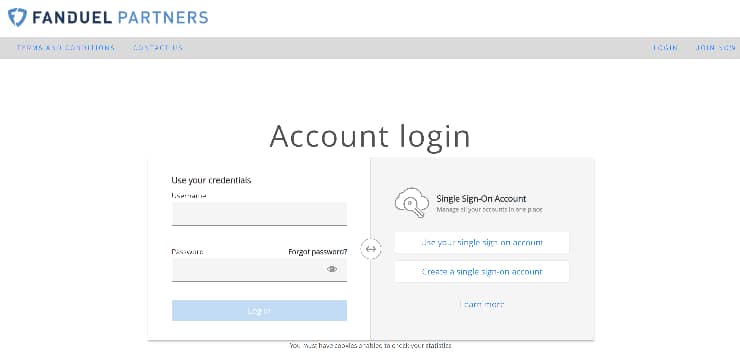Click the FanDuel Partners shield logo

coord(17,17)
